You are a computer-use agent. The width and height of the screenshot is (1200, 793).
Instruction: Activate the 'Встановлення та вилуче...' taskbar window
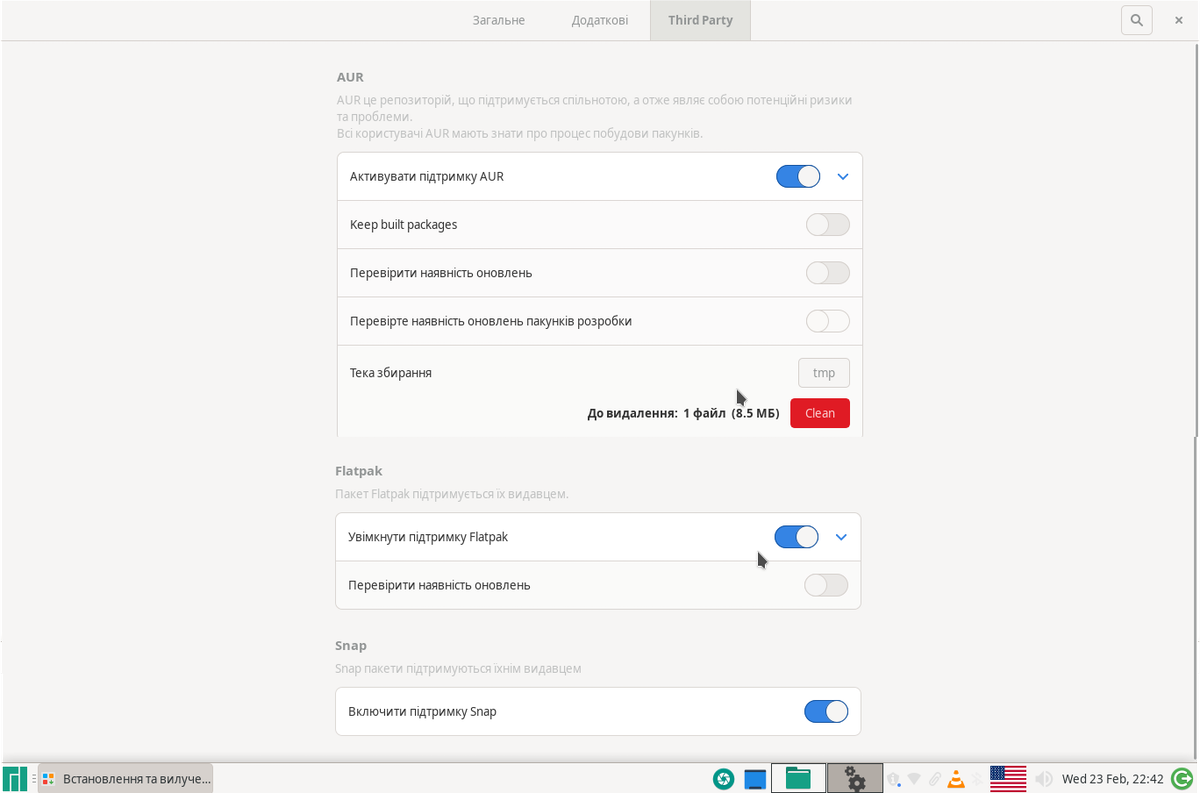[125, 778]
